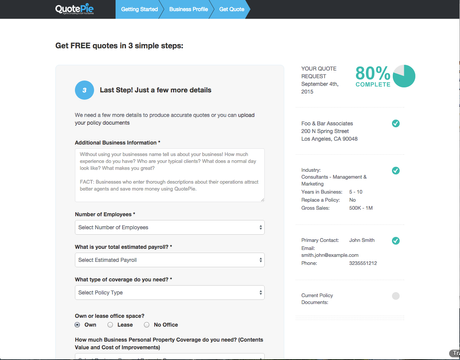Select the Lease radio button

click(110, 325)
